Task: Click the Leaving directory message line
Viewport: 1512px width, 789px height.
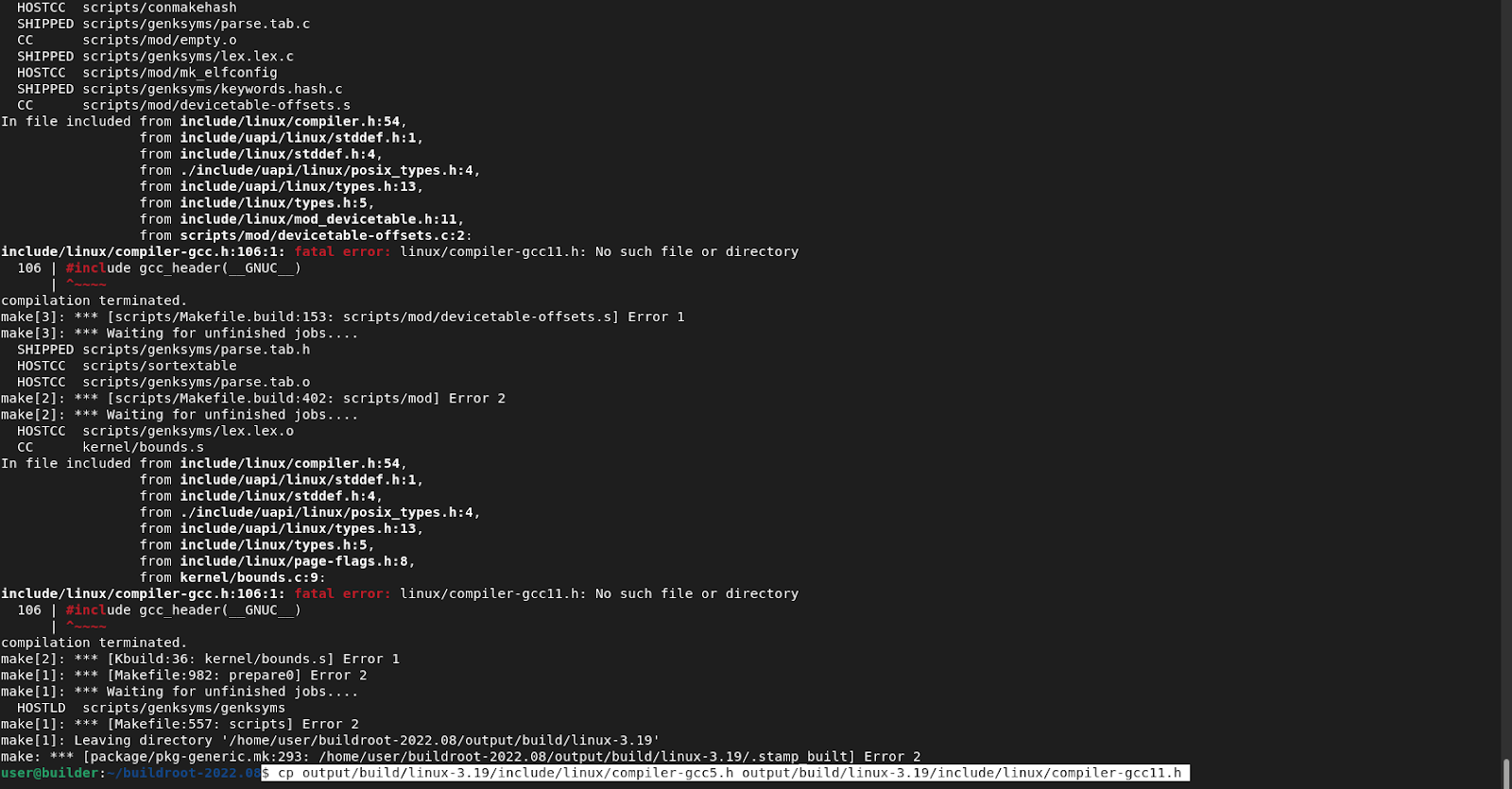Action: [x=330, y=740]
